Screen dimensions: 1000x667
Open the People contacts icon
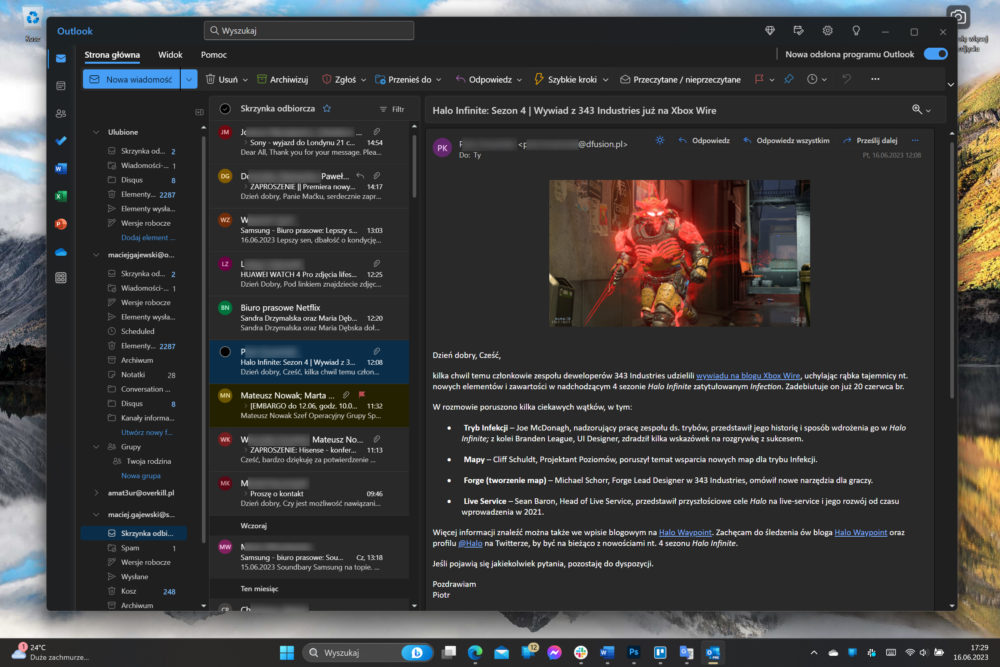[x=61, y=114]
